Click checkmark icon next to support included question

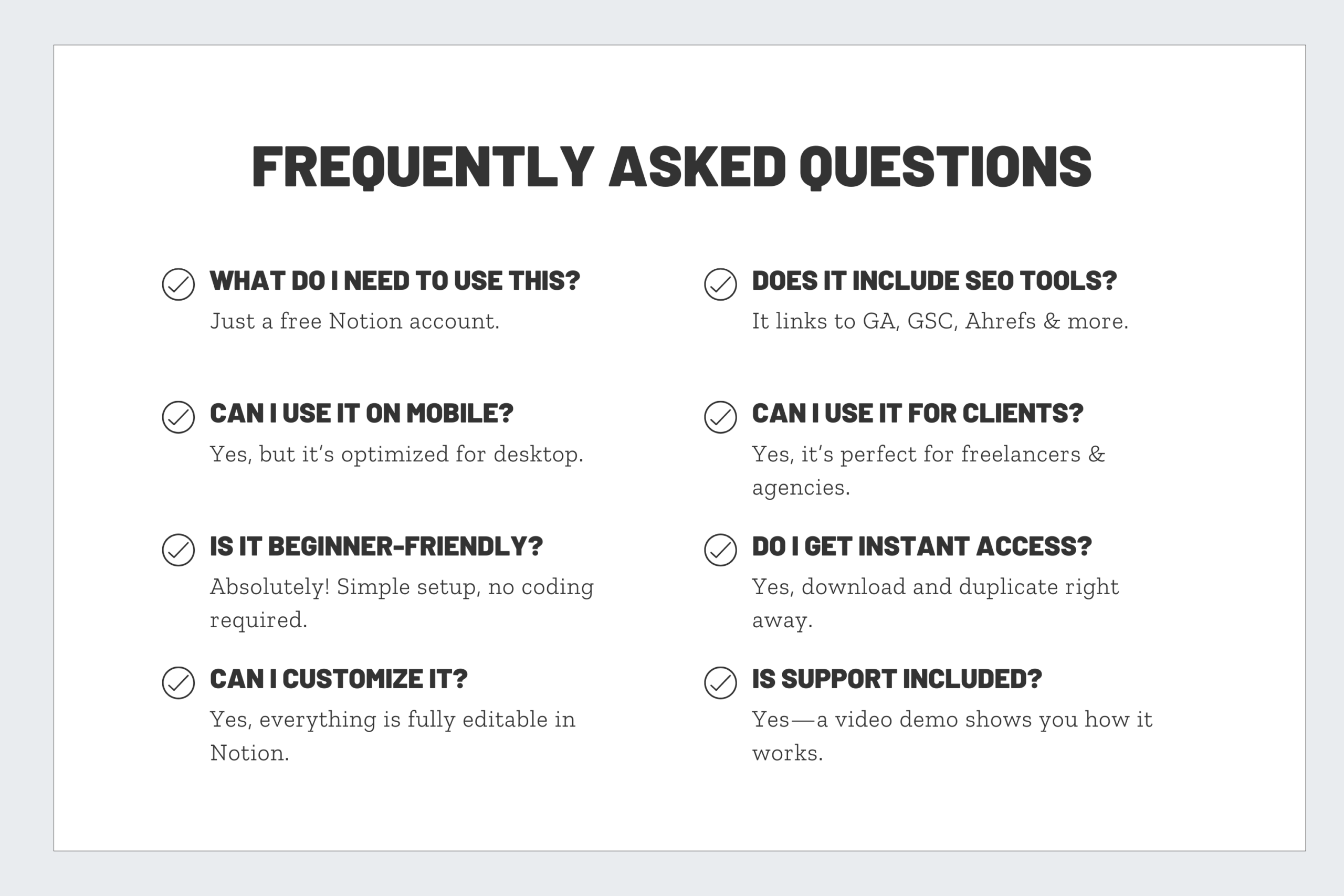coord(720,682)
